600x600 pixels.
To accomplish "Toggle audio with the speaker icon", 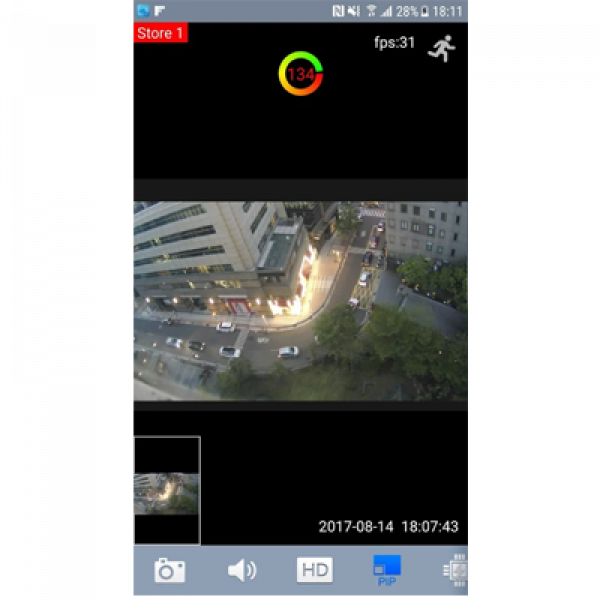I will tap(242, 570).
